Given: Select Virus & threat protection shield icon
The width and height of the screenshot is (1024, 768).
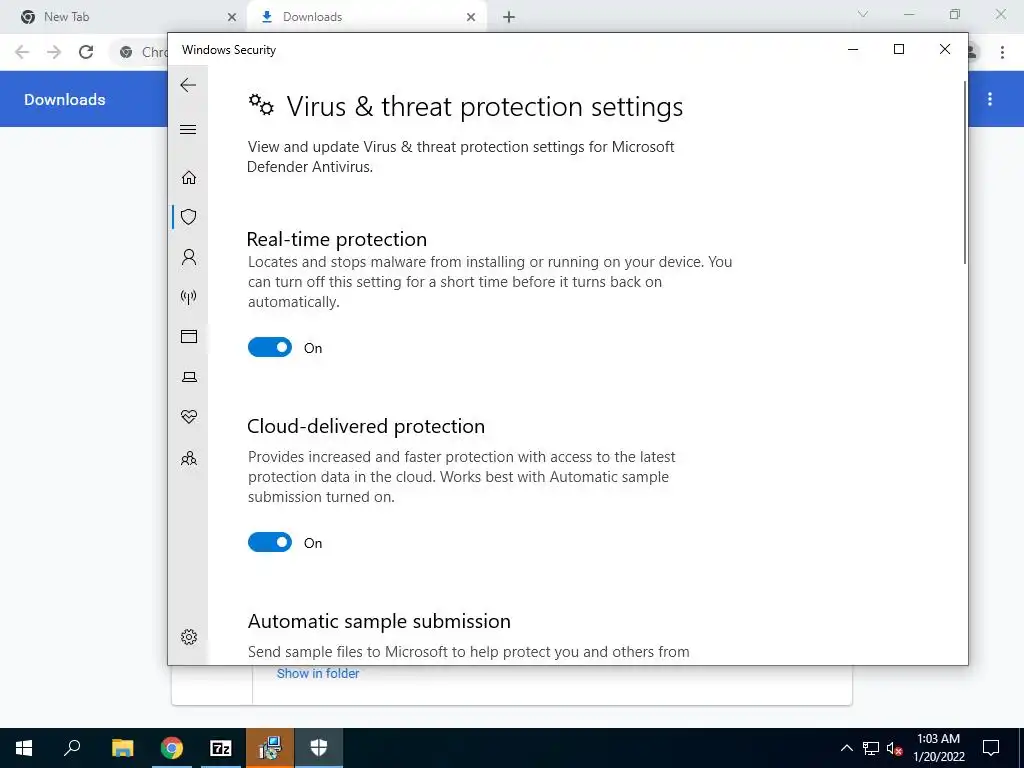Looking at the screenshot, I should (189, 217).
